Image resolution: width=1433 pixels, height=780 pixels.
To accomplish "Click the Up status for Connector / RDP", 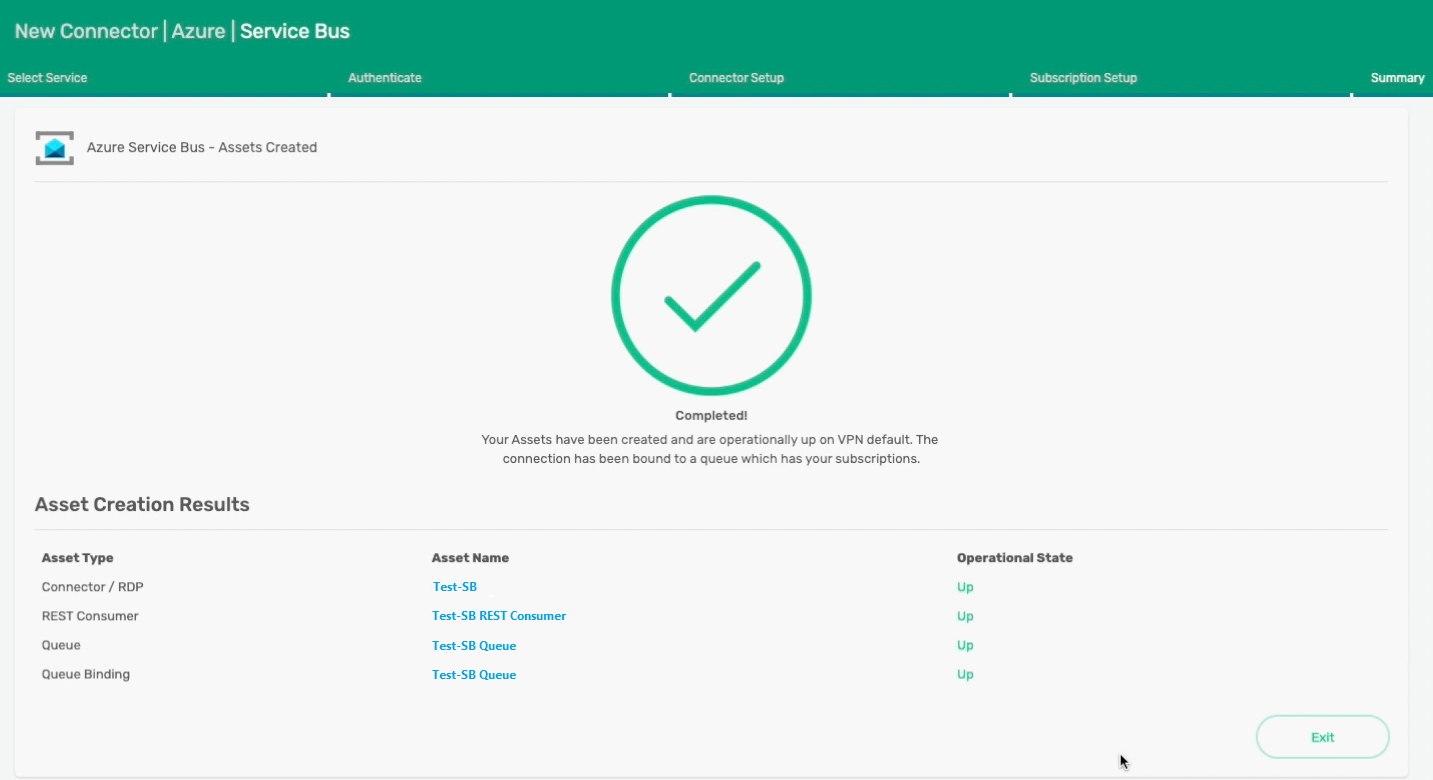I will 965,587.
